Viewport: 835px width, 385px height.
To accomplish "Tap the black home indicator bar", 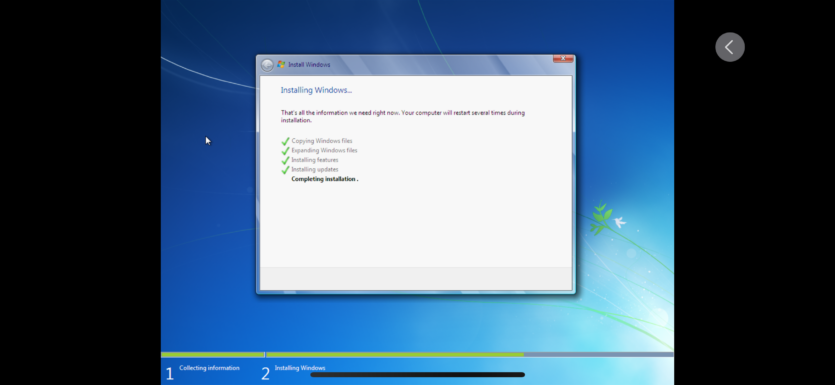I will pos(418,375).
